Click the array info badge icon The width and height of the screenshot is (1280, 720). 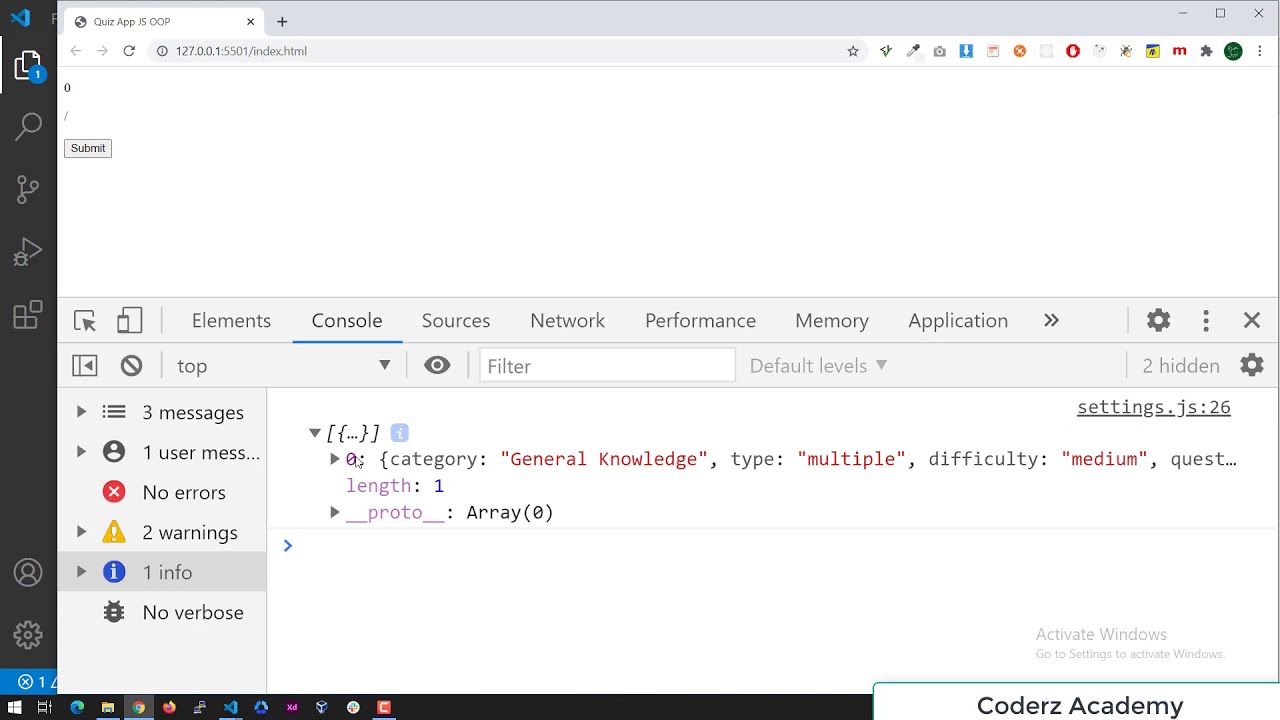pyautogui.click(x=399, y=433)
